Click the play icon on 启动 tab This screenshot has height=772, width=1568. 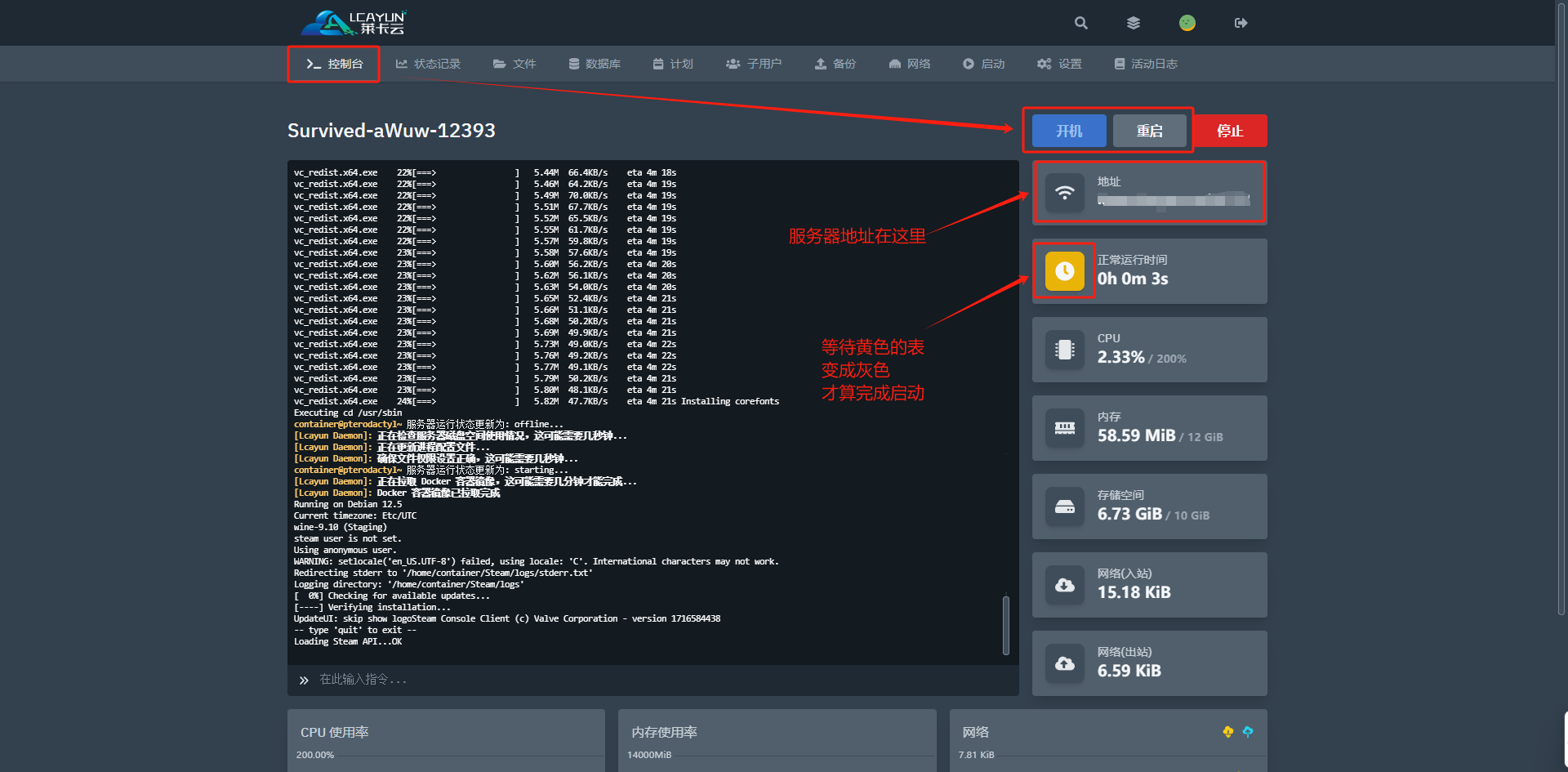[x=969, y=64]
